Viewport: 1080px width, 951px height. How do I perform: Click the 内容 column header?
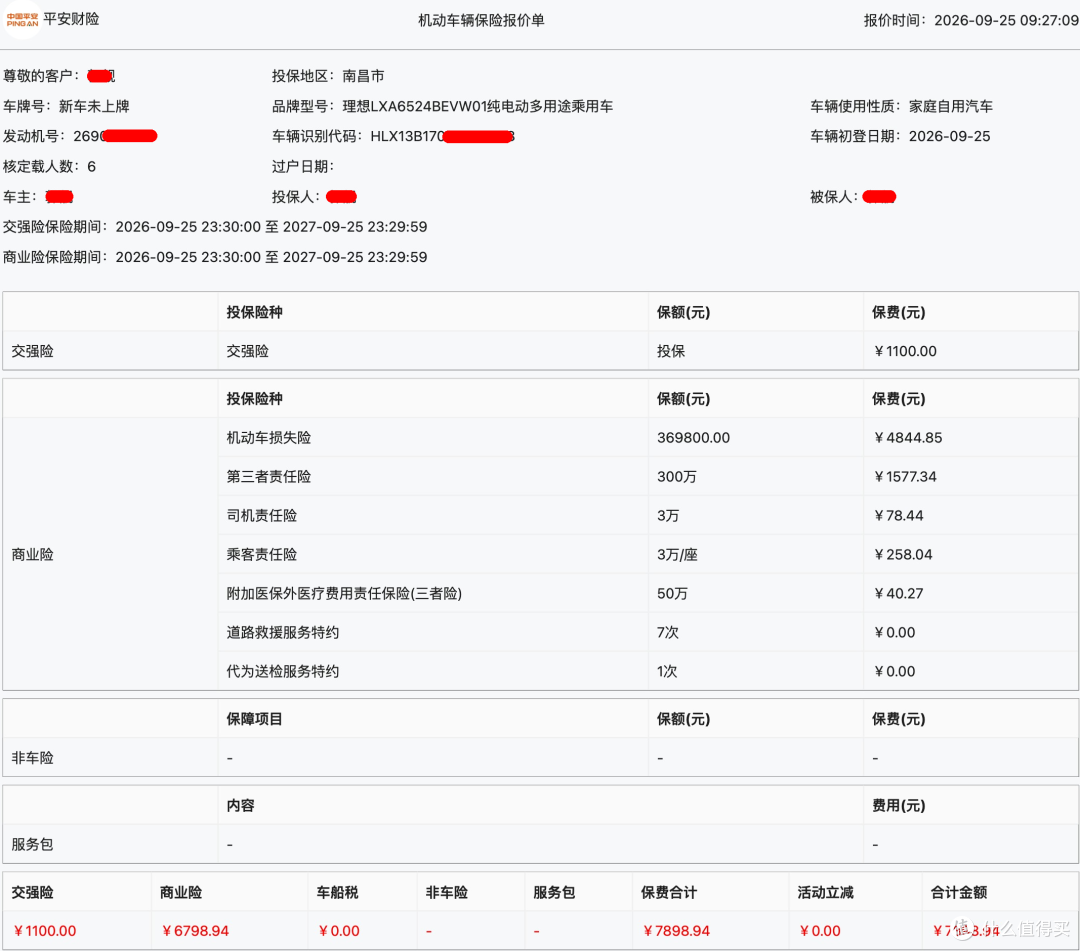pos(240,806)
